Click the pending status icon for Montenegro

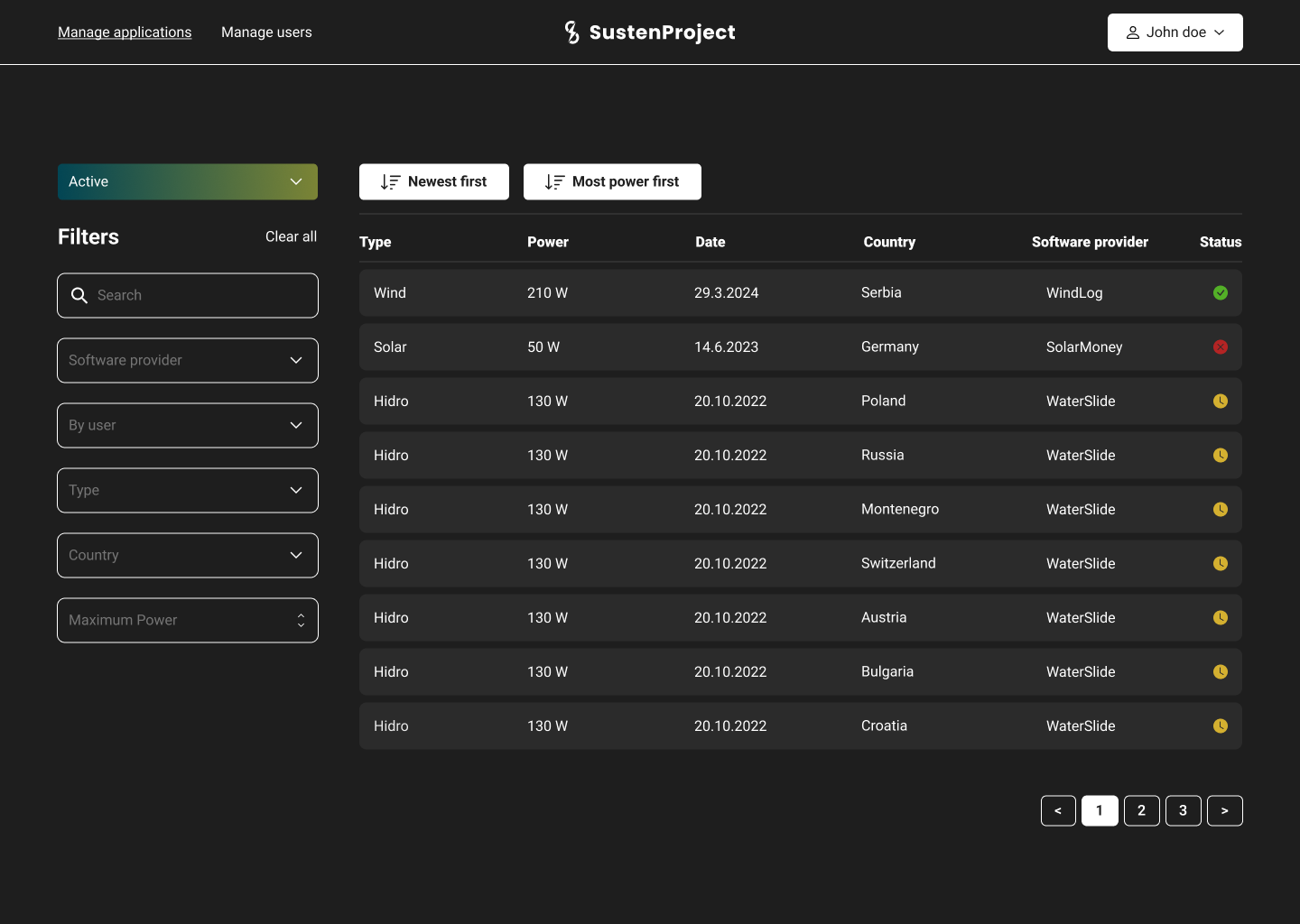click(1220, 510)
